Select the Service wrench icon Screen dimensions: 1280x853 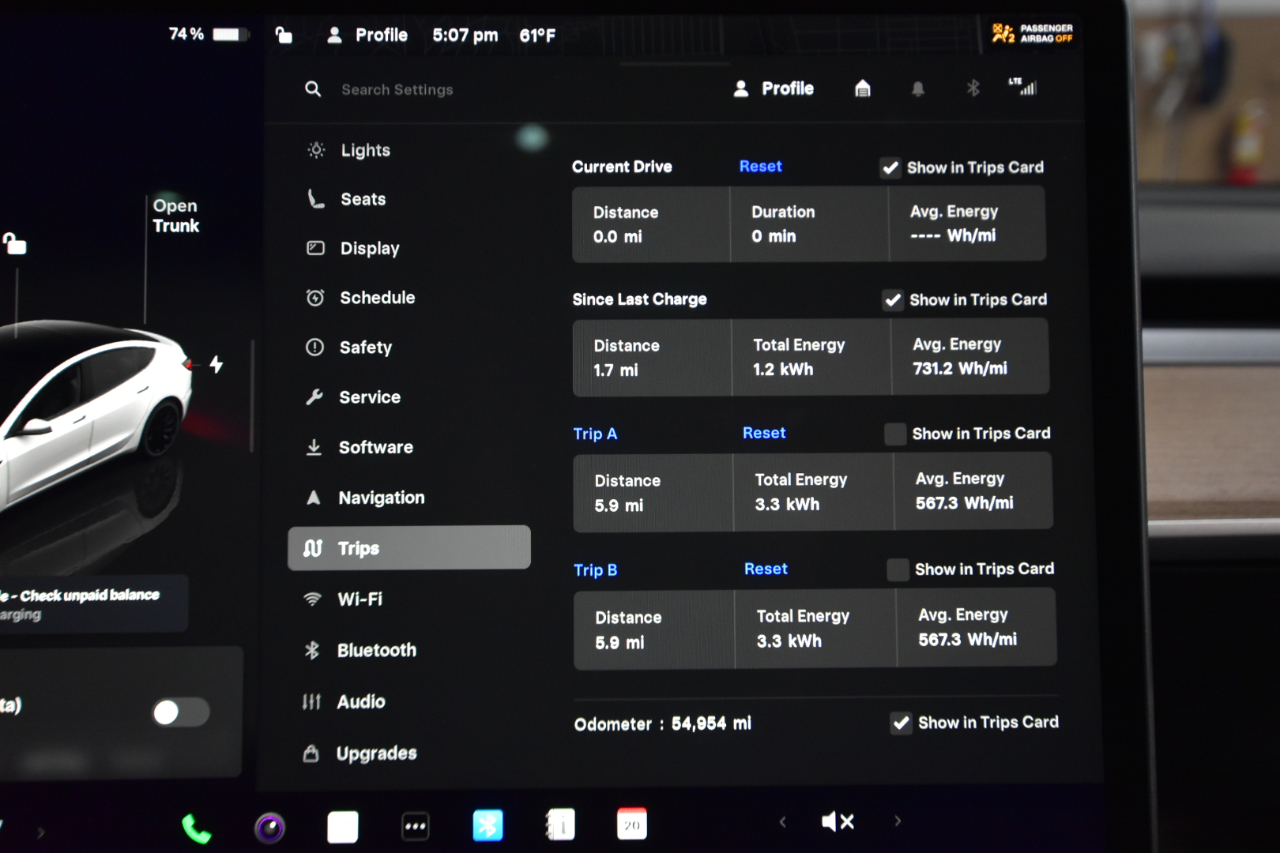313,397
